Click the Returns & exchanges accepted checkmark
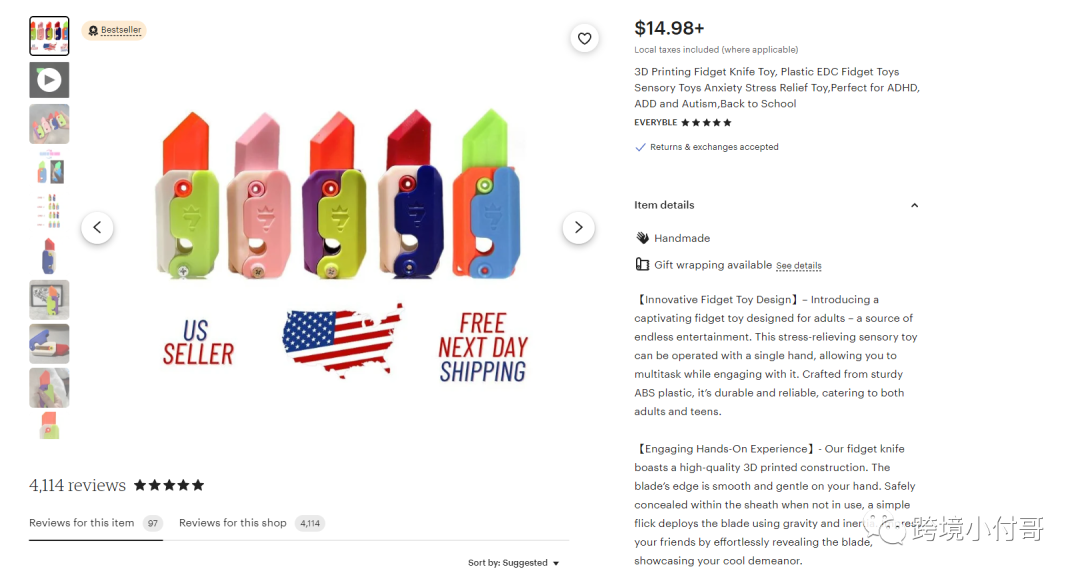 tap(640, 147)
